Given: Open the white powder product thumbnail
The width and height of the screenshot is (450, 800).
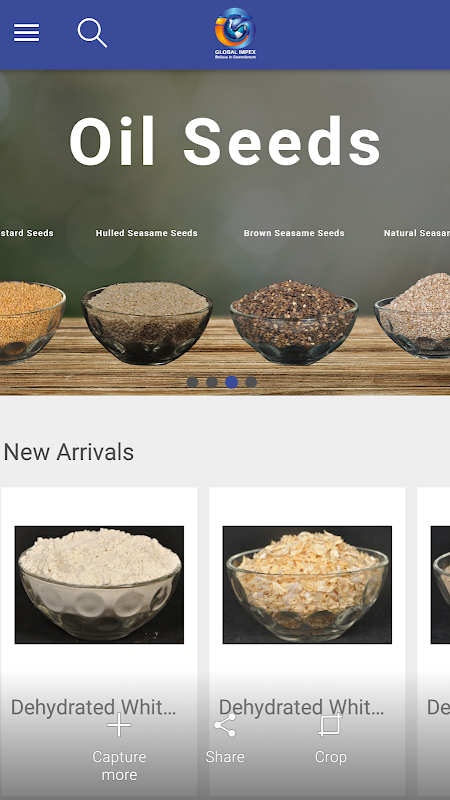Looking at the screenshot, I should point(99,585).
